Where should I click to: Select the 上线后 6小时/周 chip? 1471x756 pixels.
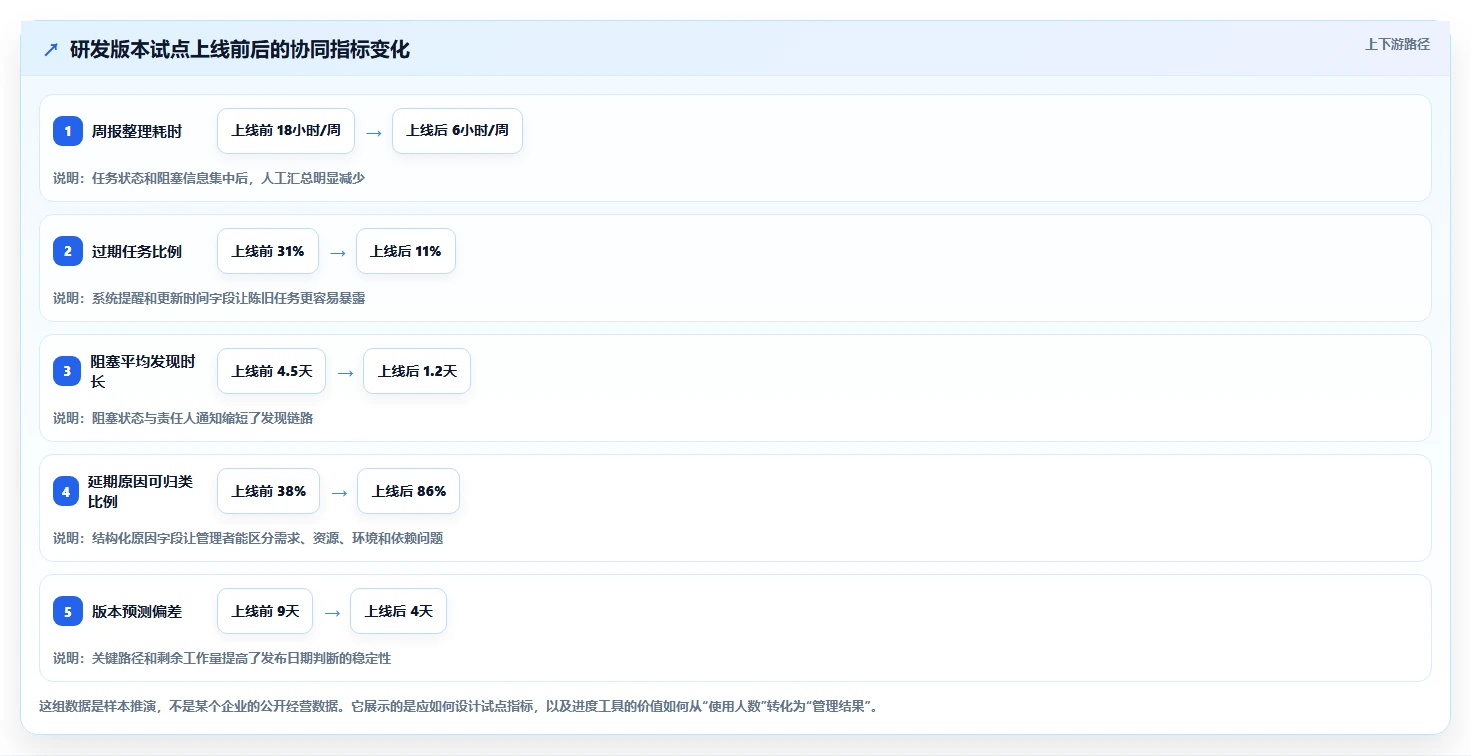pos(457,131)
